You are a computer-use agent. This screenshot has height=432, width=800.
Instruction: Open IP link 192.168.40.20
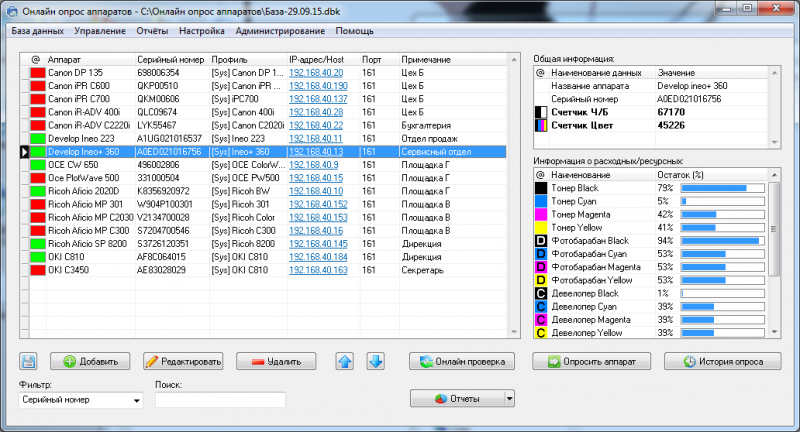pyautogui.click(x=316, y=72)
